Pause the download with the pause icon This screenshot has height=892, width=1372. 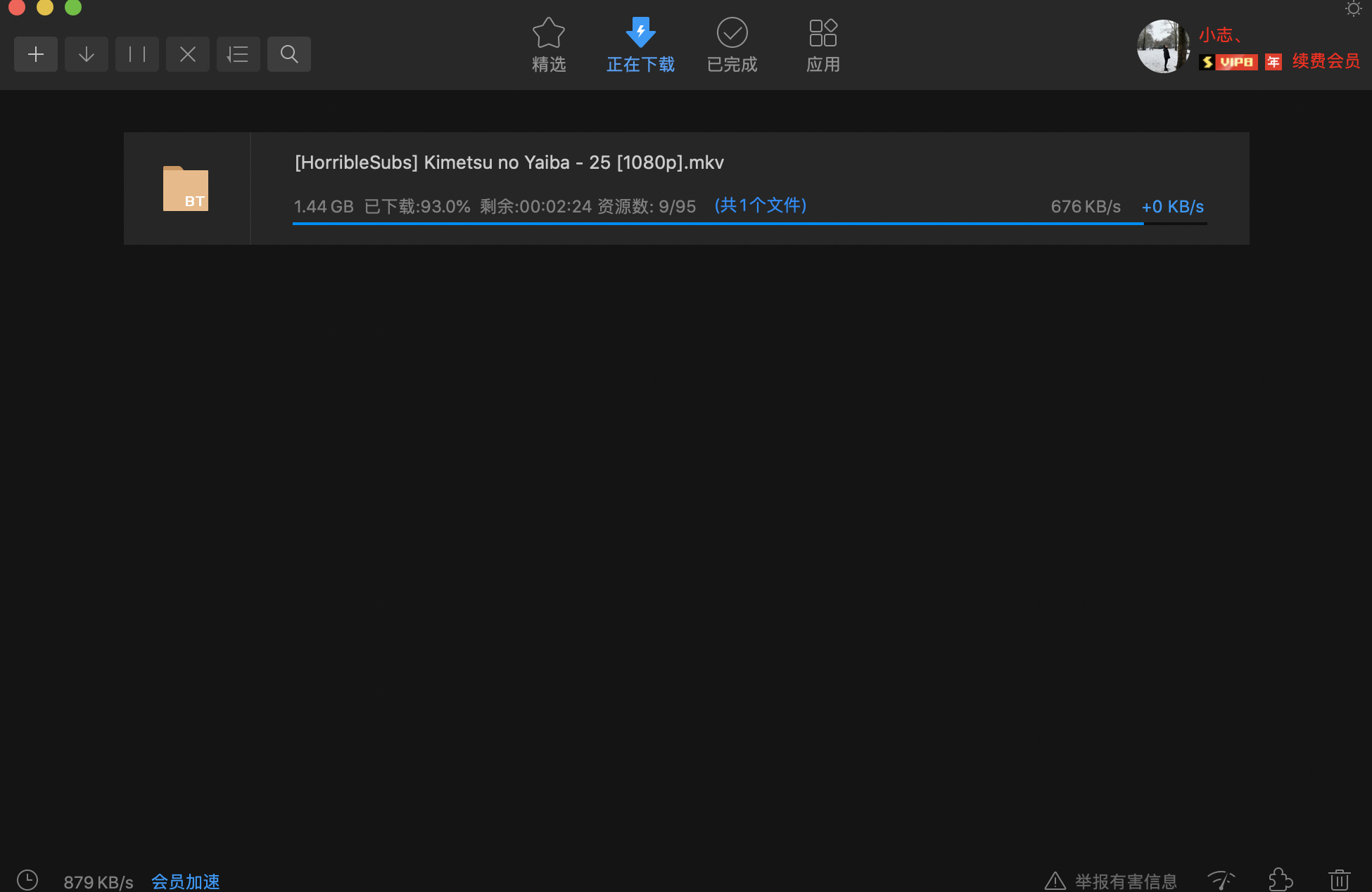coord(137,54)
